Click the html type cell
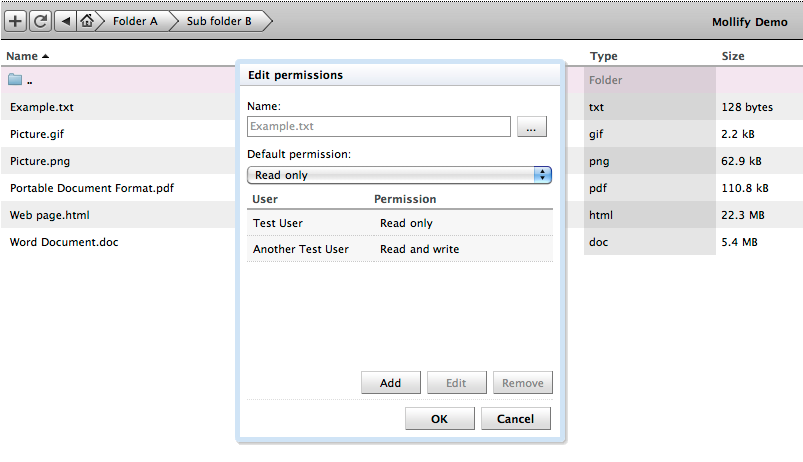803x462 pixels. (601, 215)
